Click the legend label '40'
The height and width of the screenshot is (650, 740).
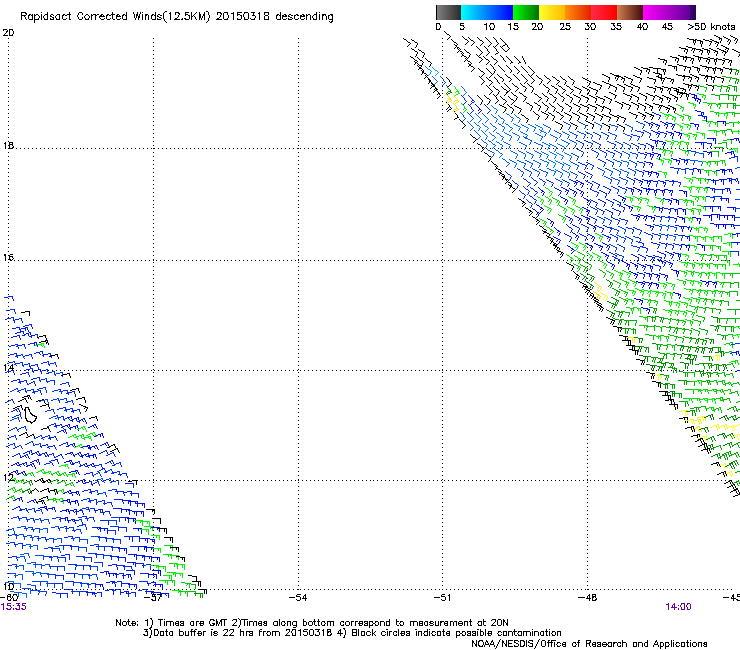click(642, 27)
